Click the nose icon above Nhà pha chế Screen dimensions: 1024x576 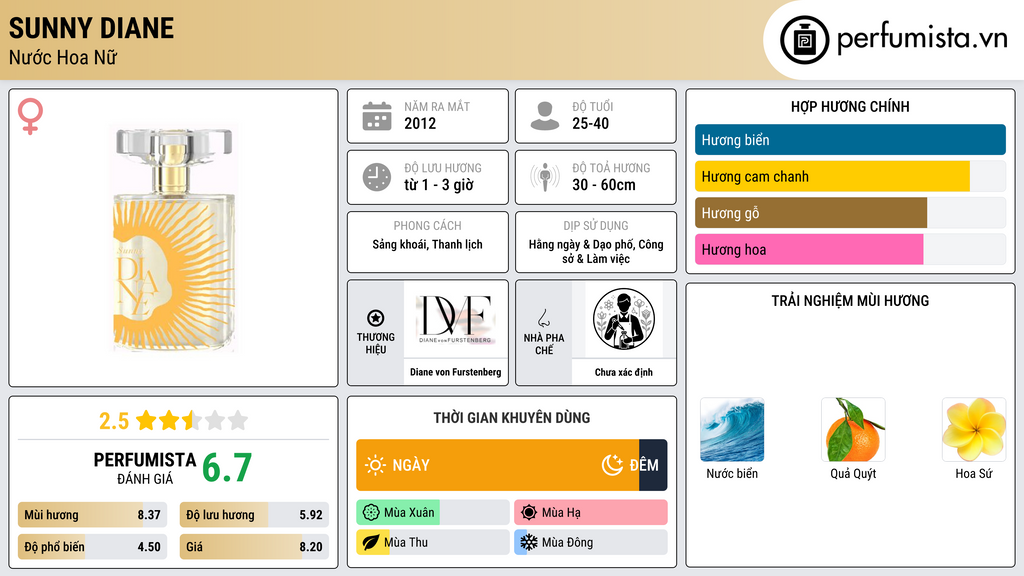point(543,318)
